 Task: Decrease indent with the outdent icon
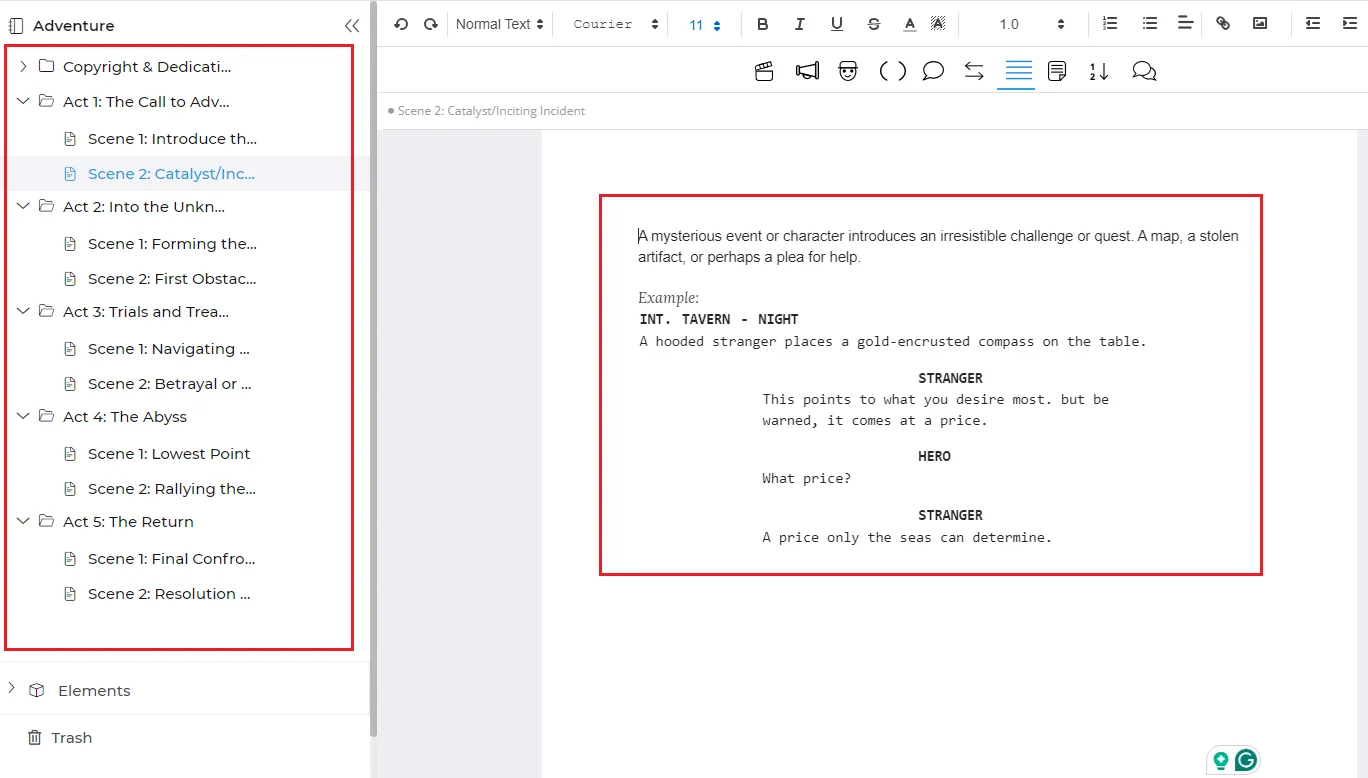(x=1313, y=23)
